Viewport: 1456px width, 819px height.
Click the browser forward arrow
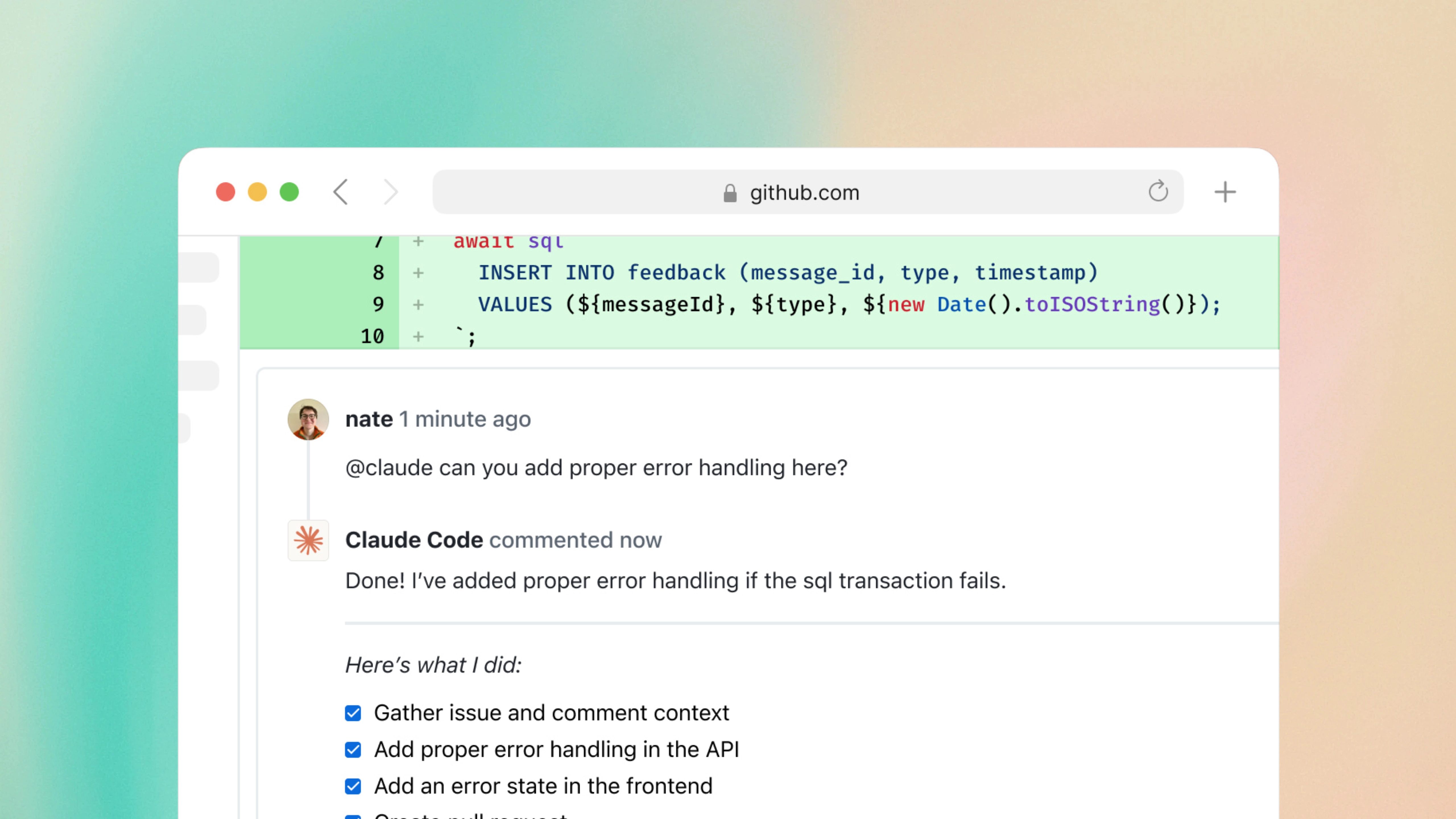390,192
